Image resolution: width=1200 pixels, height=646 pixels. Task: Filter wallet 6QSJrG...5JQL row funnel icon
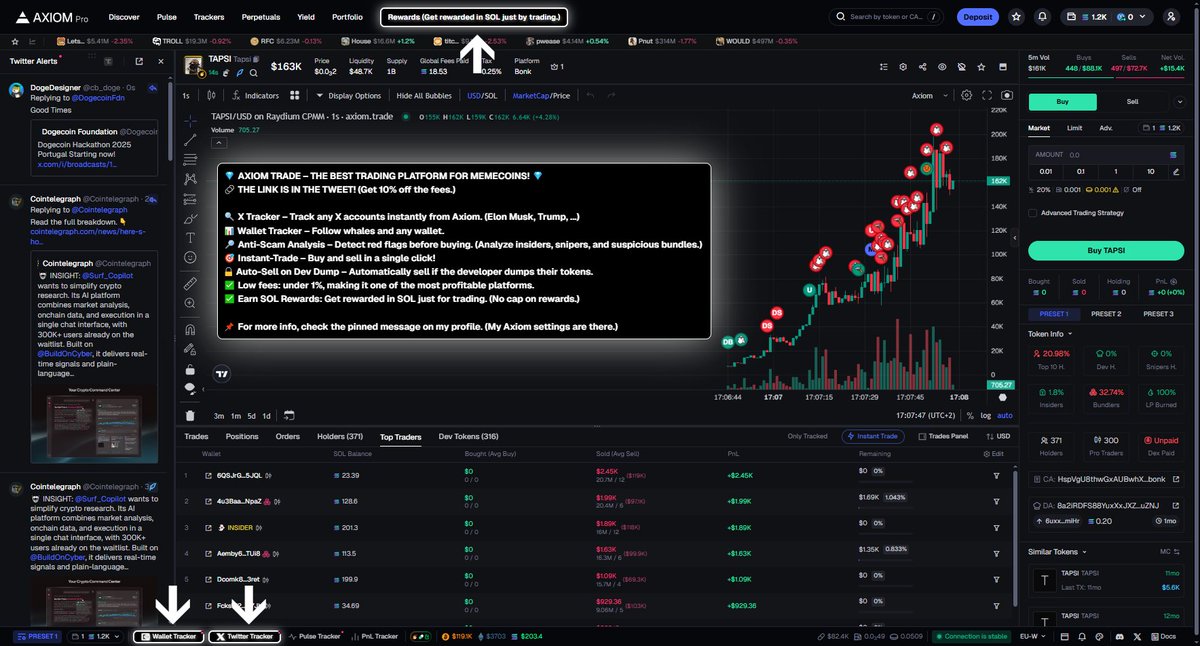pyautogui.click(x=996, y=475)
